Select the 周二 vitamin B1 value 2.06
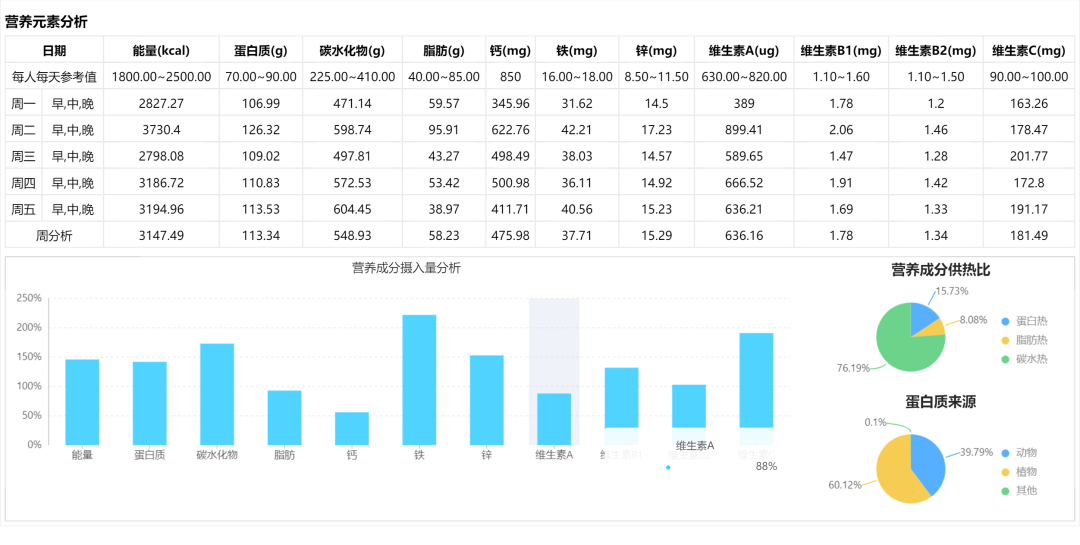Screen dimensions: 1080x545 pos(841,130)
